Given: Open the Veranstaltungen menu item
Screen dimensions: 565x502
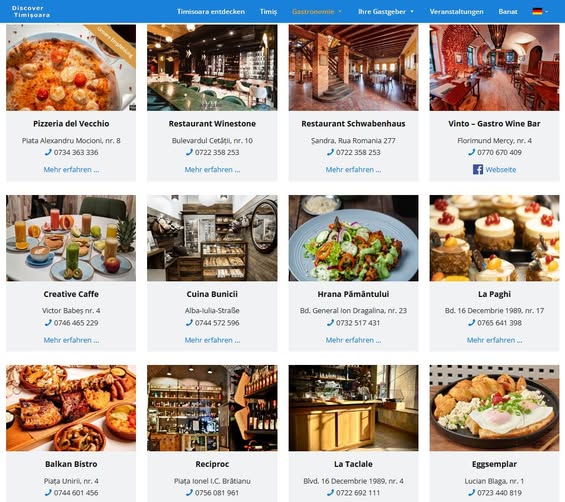Looking at the screenshot, I should coord(456,12).
